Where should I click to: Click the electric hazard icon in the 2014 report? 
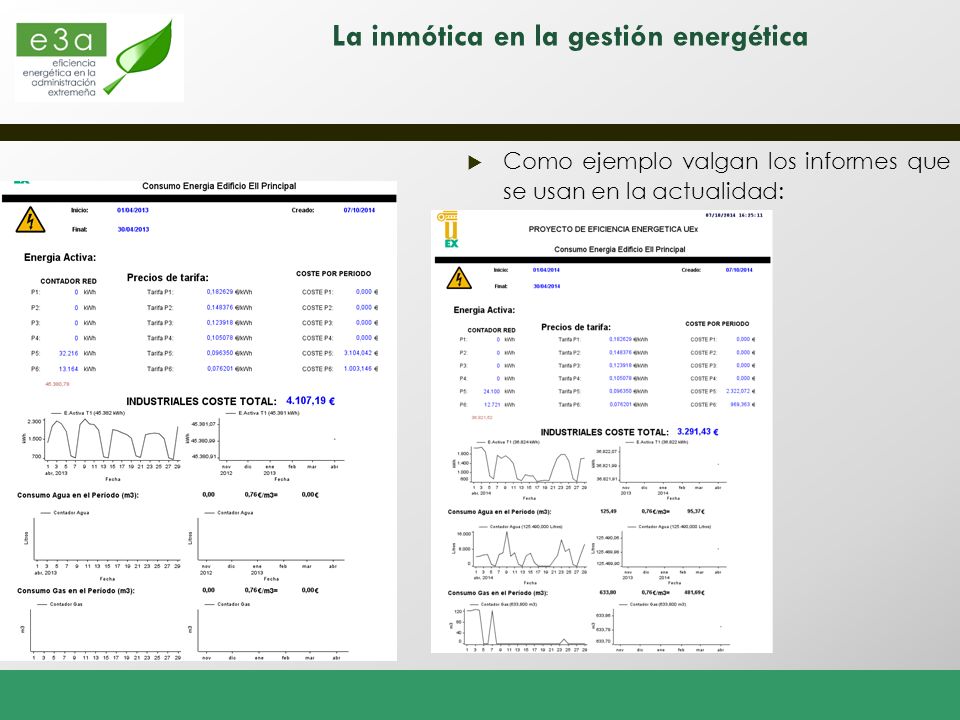[x=459, y=278]
